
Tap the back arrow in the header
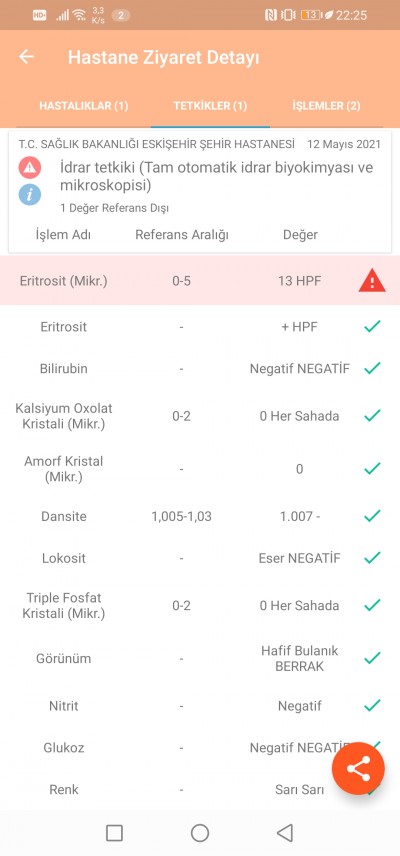pyautogui.click(x=26, y=57)
